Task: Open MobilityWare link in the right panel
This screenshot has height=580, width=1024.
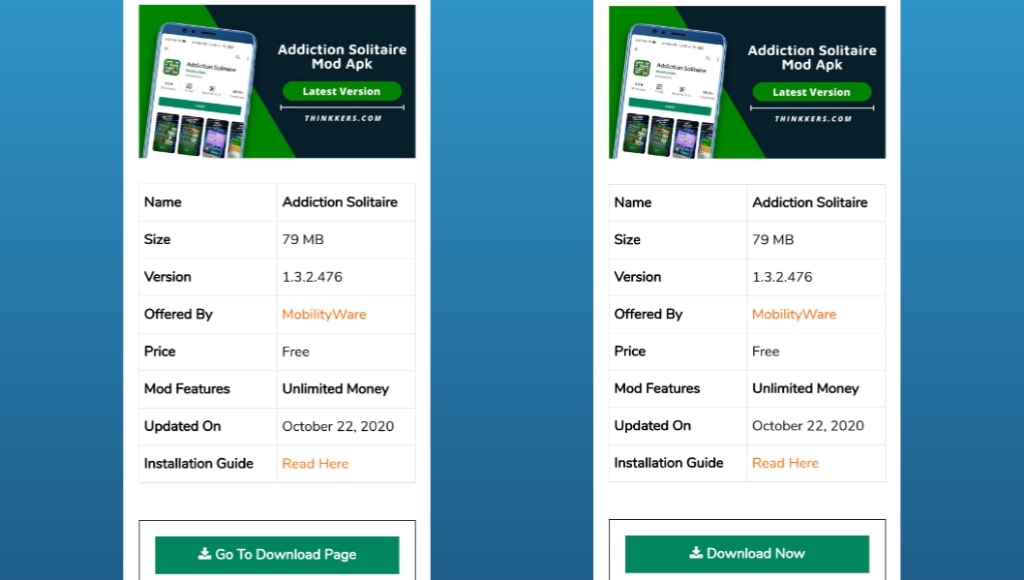Action: click(x=794, y=314)
